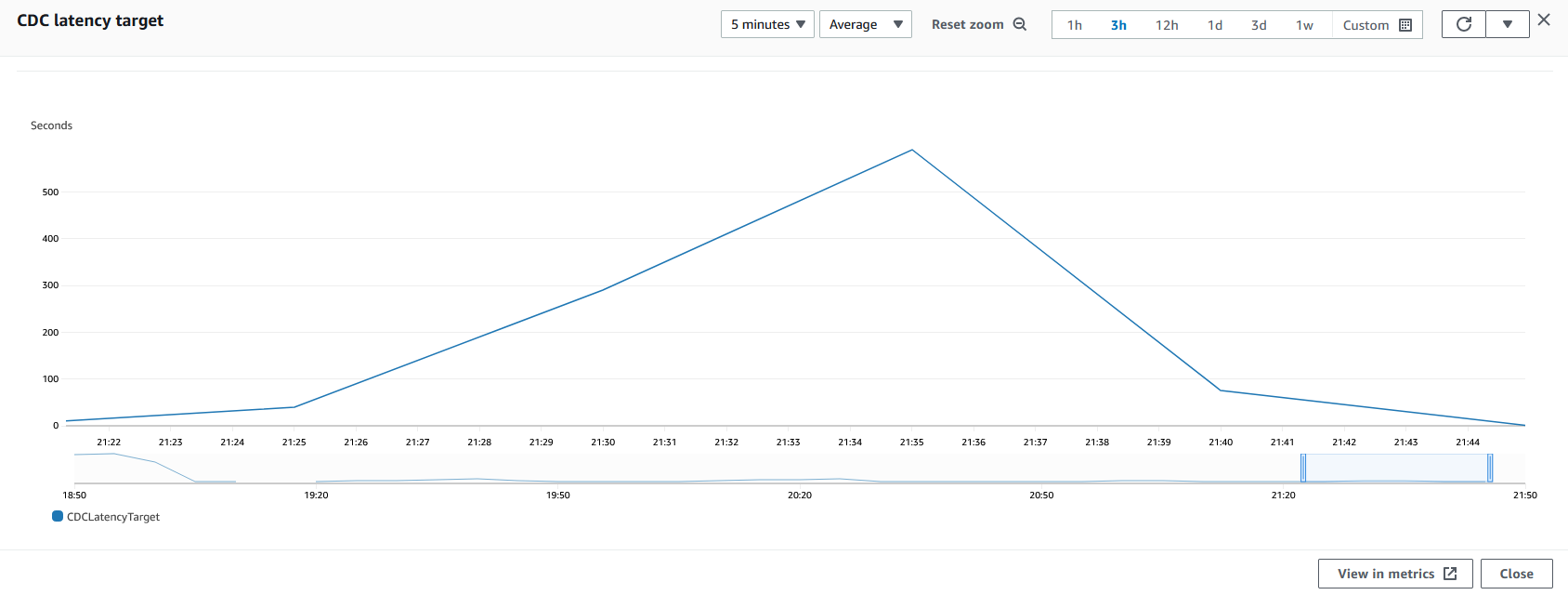The image size is (1568, 595).
Task: Switch to the 3d time range
Action: tap(1259, 25)
